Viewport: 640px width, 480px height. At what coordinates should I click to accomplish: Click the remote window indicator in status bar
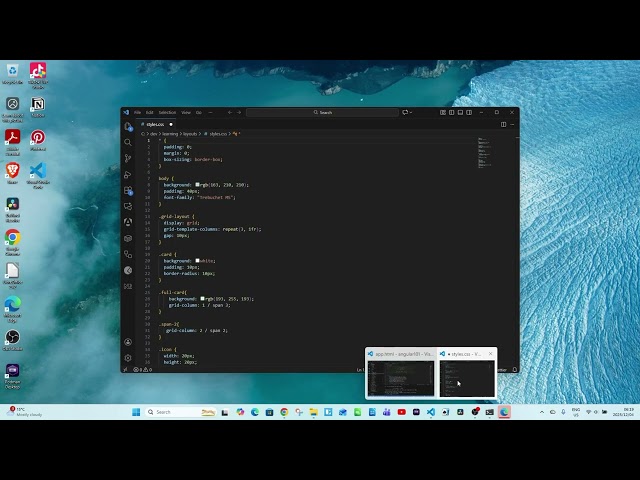125,370
